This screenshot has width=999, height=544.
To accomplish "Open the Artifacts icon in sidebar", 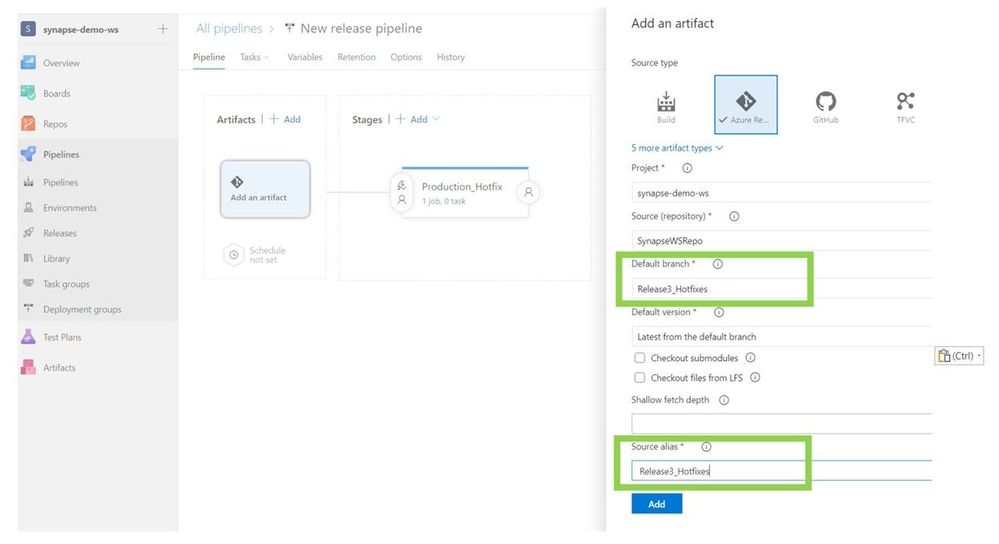I will coord(28,368).
